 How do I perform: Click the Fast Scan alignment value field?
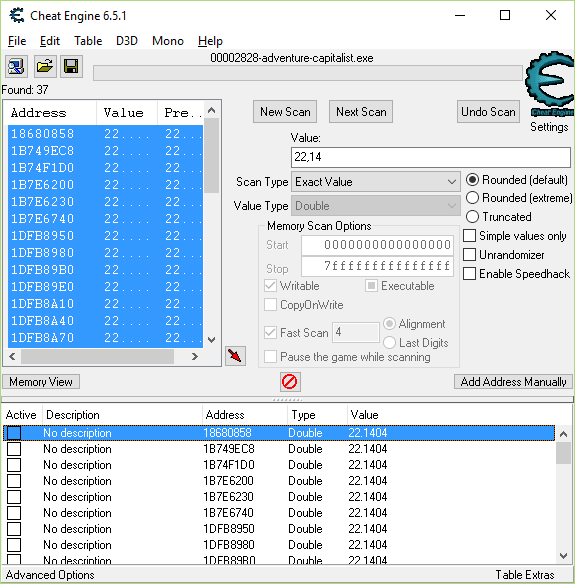(x=355, y=332)
